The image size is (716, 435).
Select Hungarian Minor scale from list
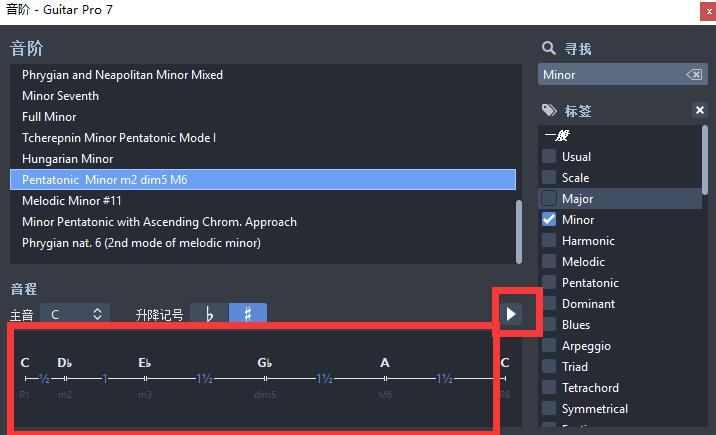[x=68, y=159]
